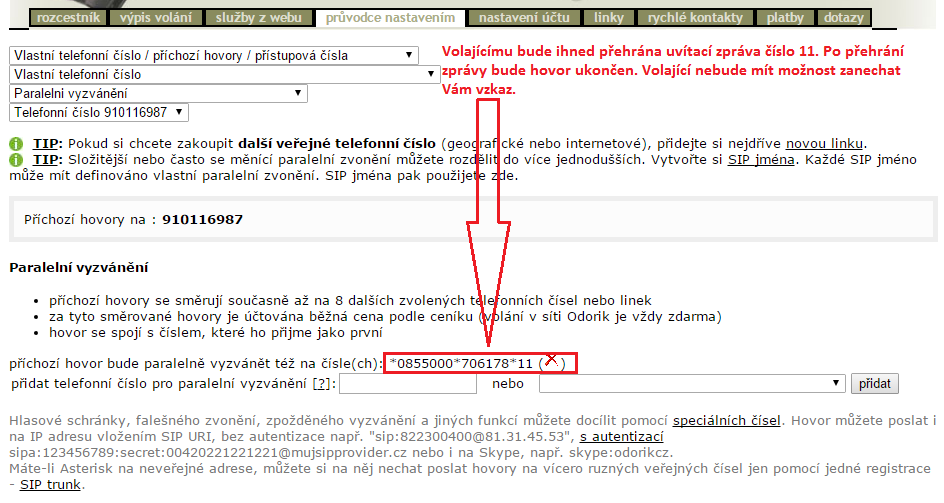The height and width of the screenshot is (503, 944).
Task: Click the 'přidat' button
Action: coord(874,383)
